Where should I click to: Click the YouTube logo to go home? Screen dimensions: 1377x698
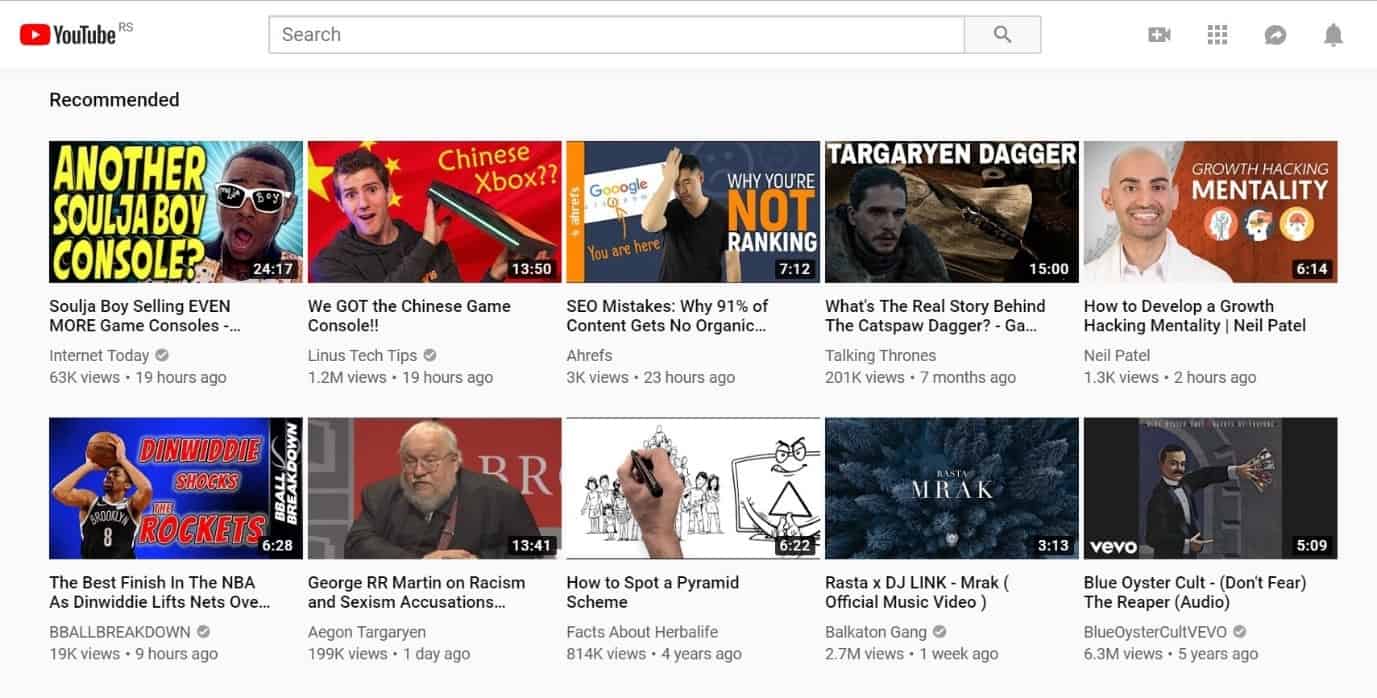point(68,35)
